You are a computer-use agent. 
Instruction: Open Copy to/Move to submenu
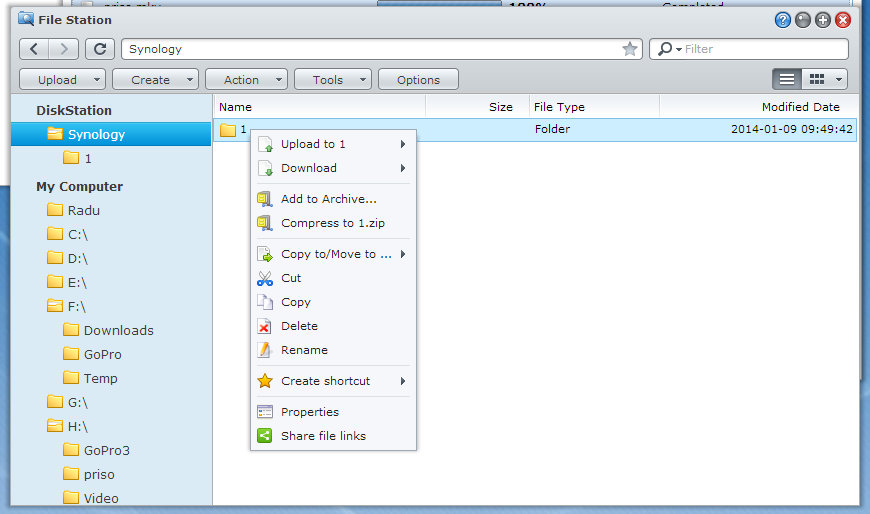click(333, 254)
